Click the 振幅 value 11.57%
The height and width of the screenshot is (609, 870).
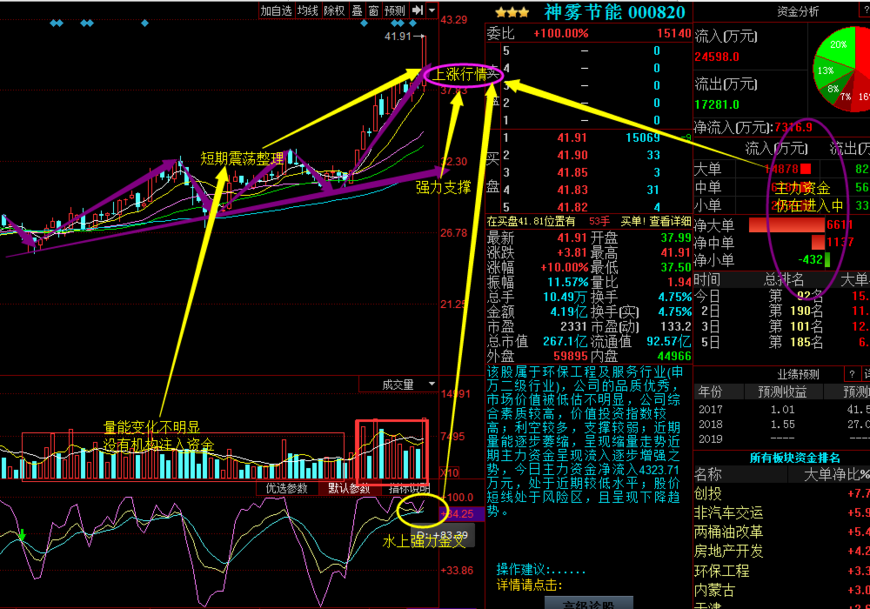568,282
